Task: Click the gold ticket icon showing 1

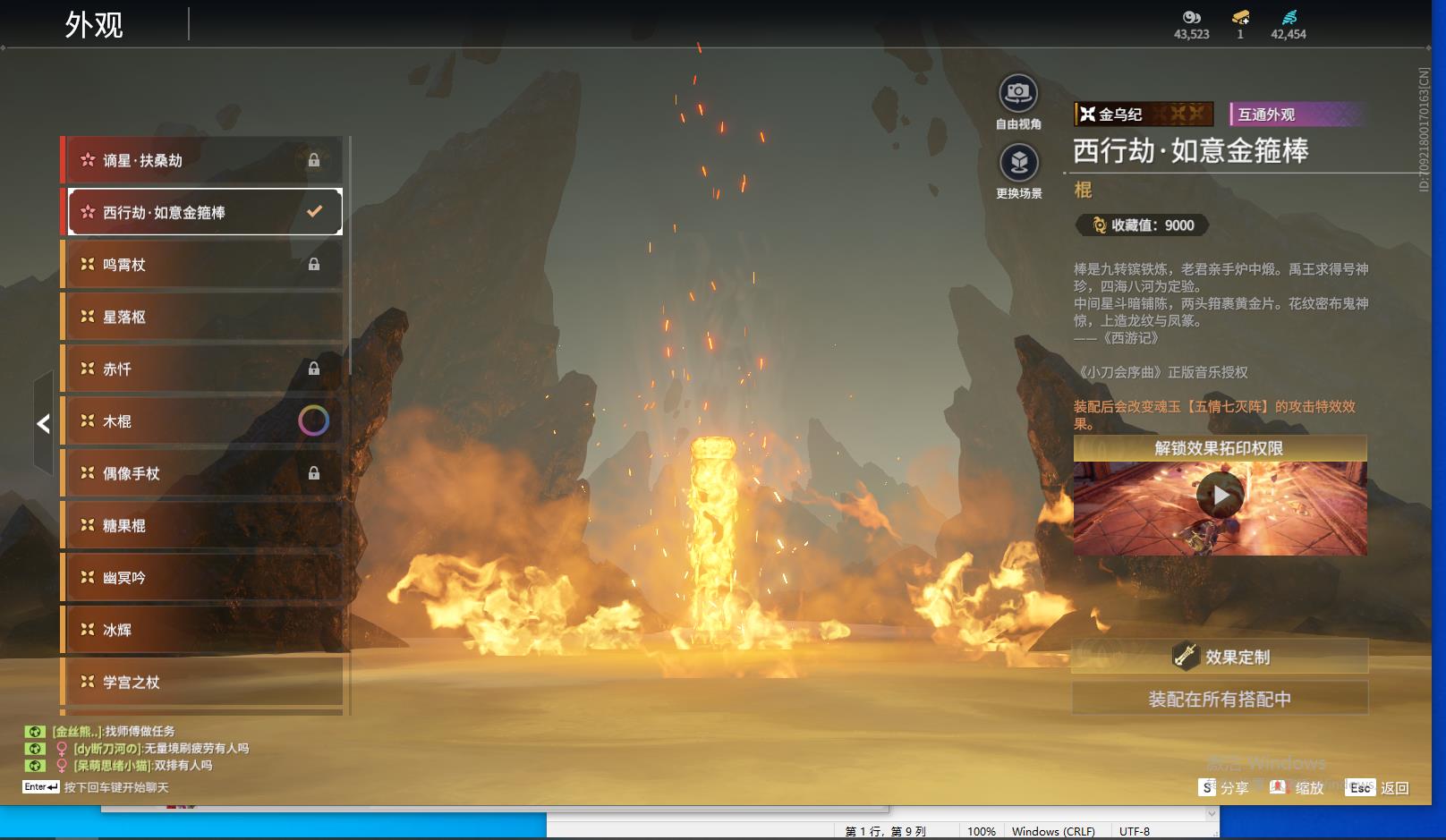Action: point(1240,17)
